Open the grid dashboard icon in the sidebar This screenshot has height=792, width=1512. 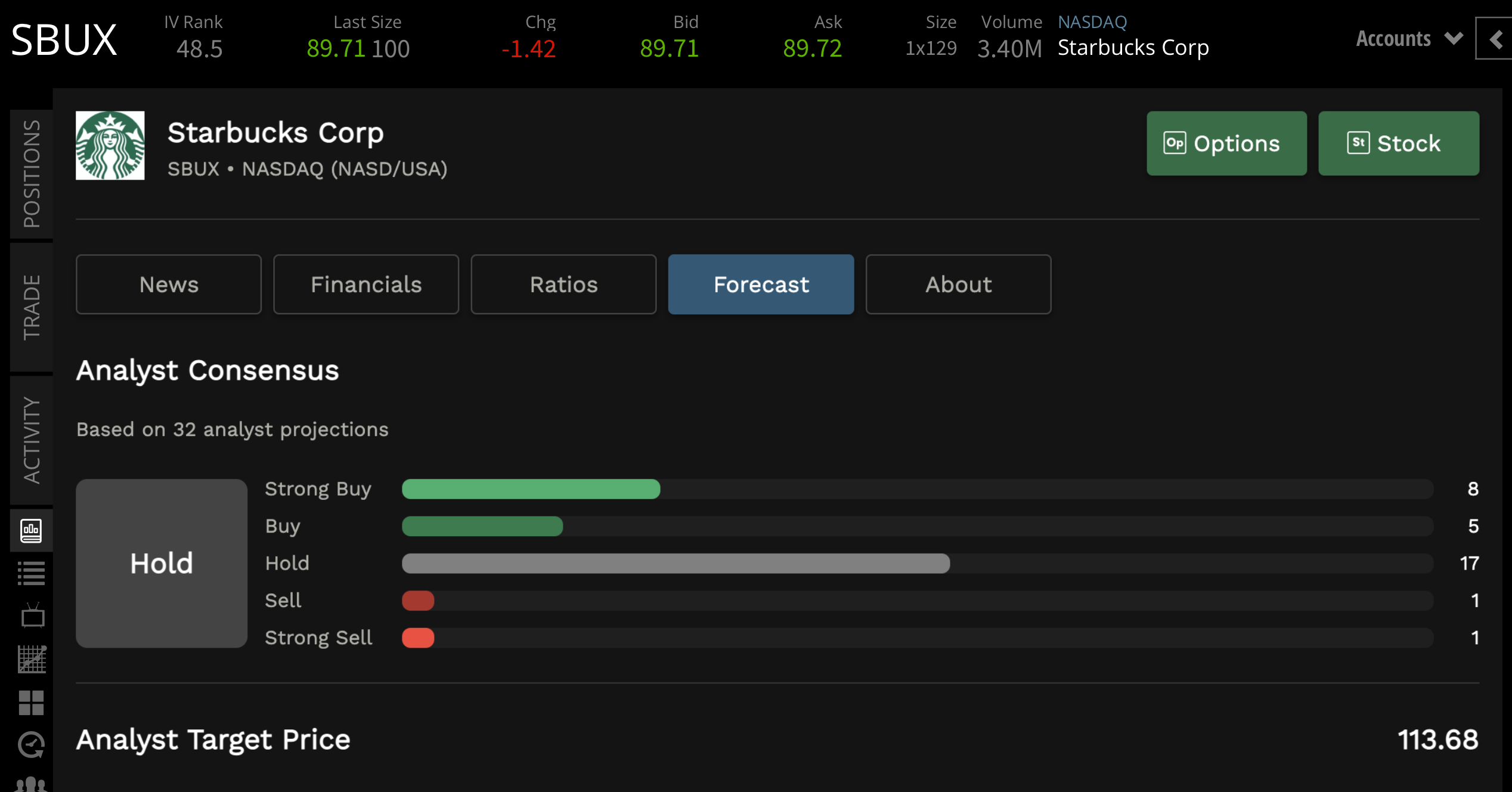pyautogui.click(x=31, y=703)
